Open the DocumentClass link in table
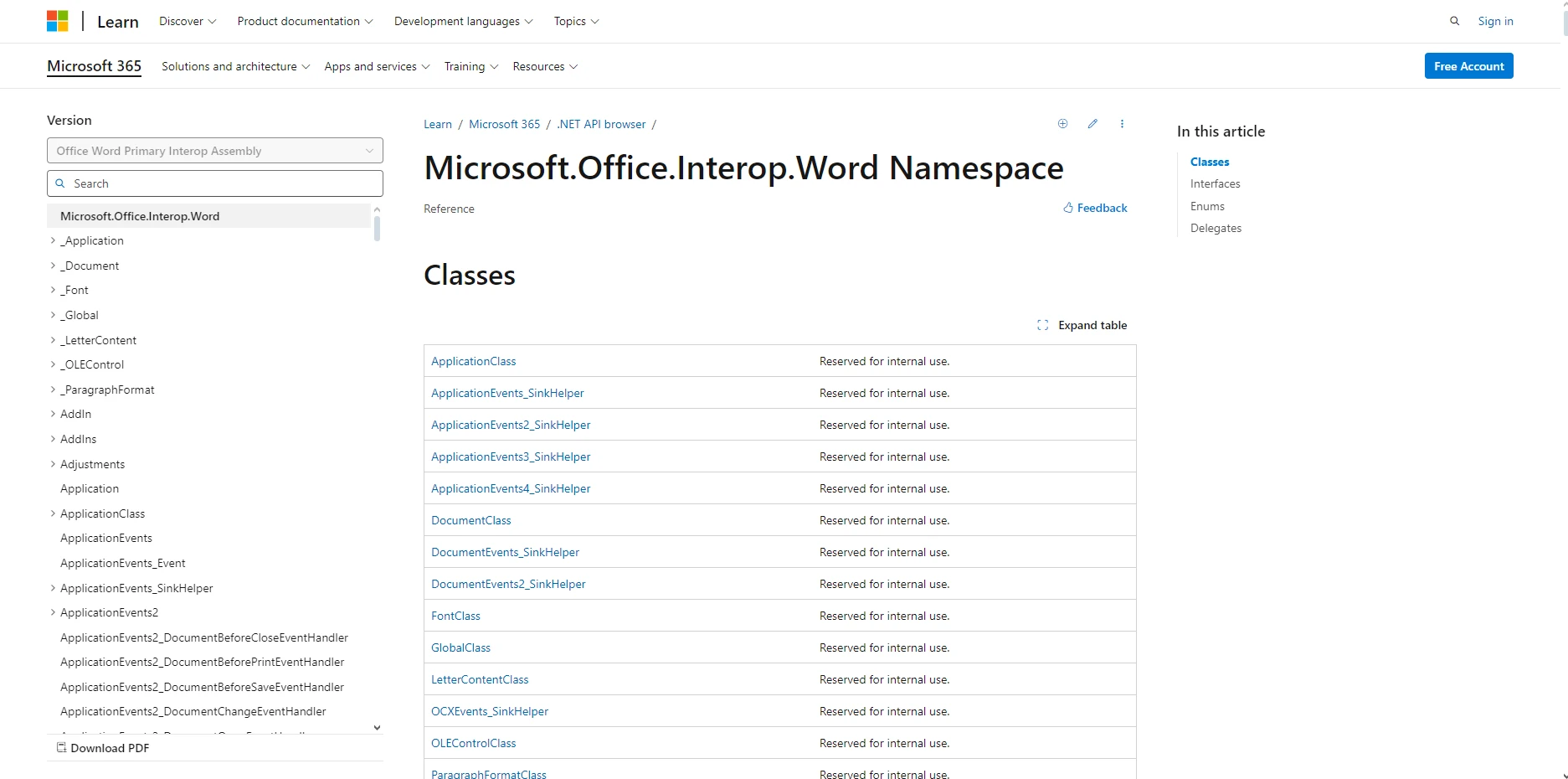 click(x=470, y=520)
